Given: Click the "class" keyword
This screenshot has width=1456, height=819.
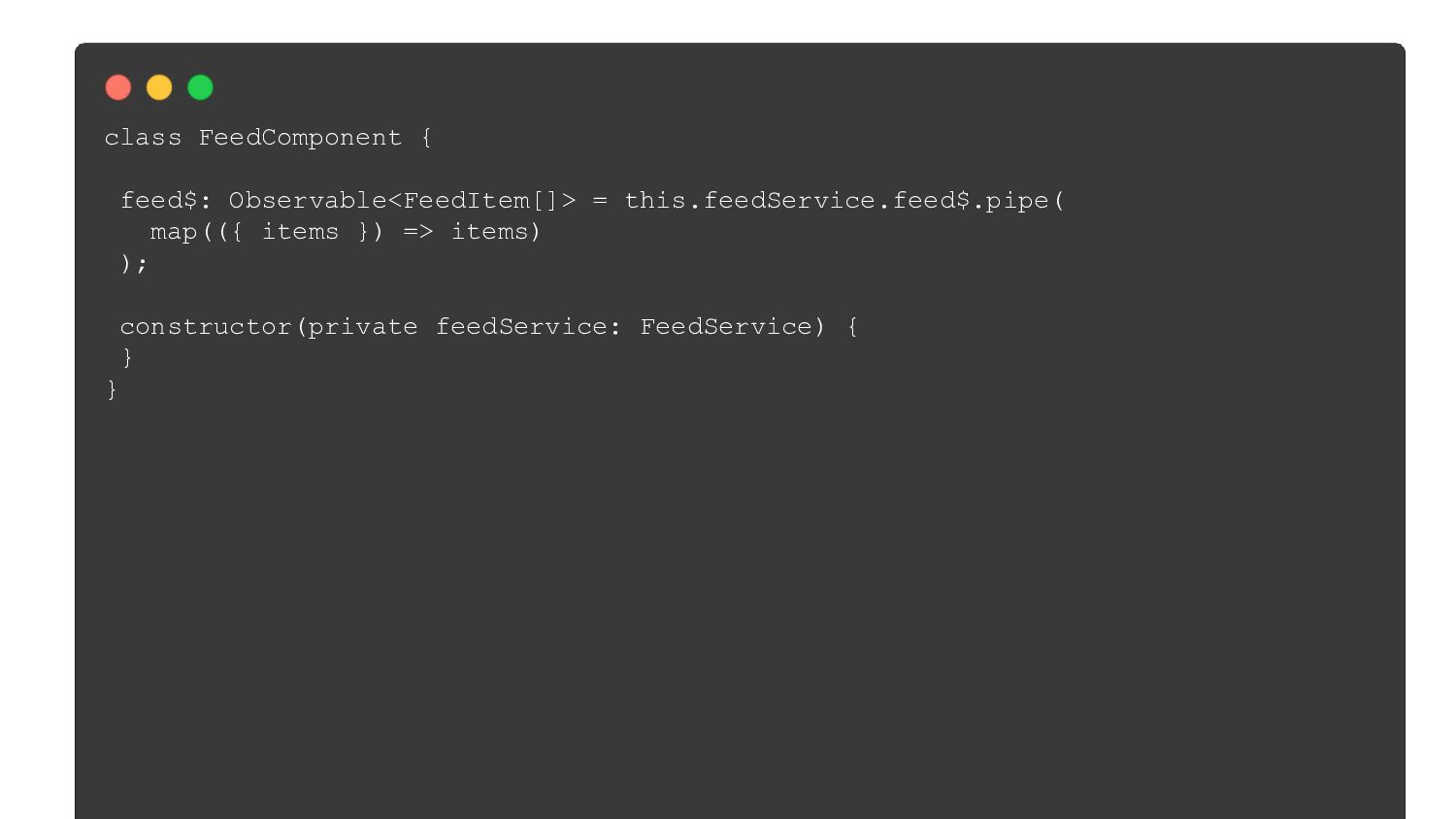Looking at the screenshot, I should (143, 138).
